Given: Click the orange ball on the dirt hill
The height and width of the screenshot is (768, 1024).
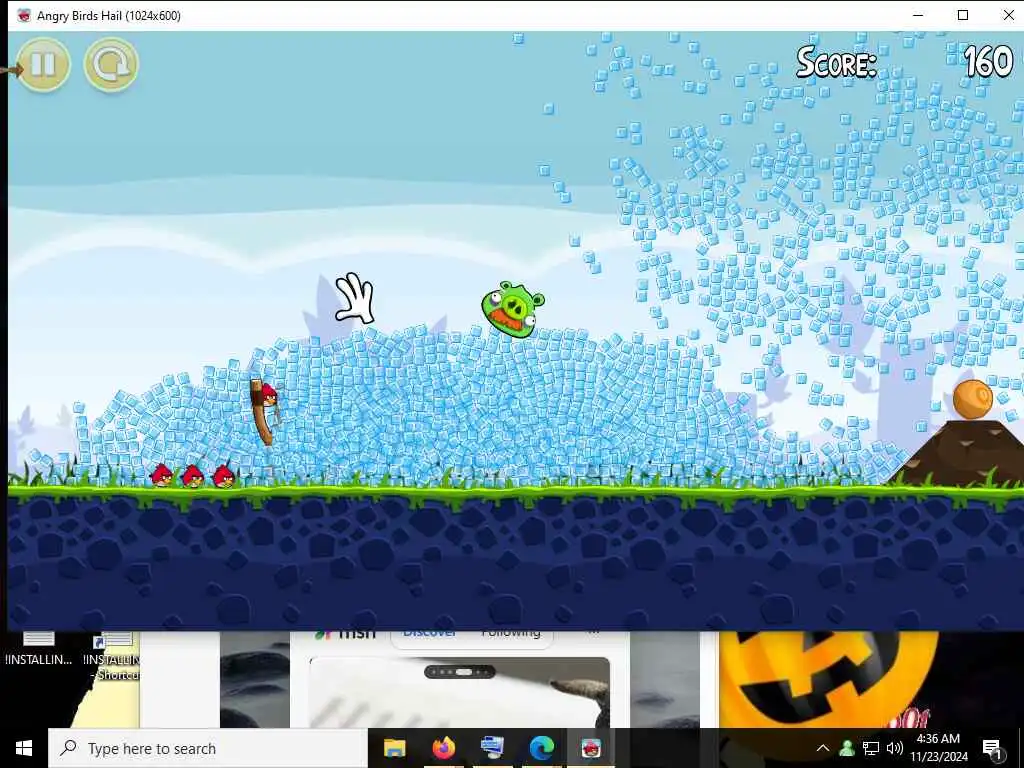Looking at the screenshot, I should (972, 399).
